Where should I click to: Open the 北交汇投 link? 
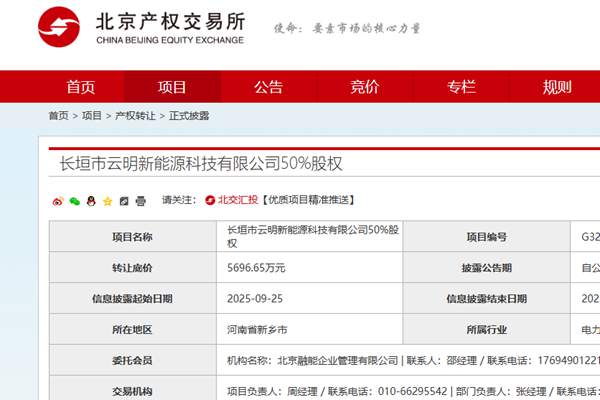[238, 200]
